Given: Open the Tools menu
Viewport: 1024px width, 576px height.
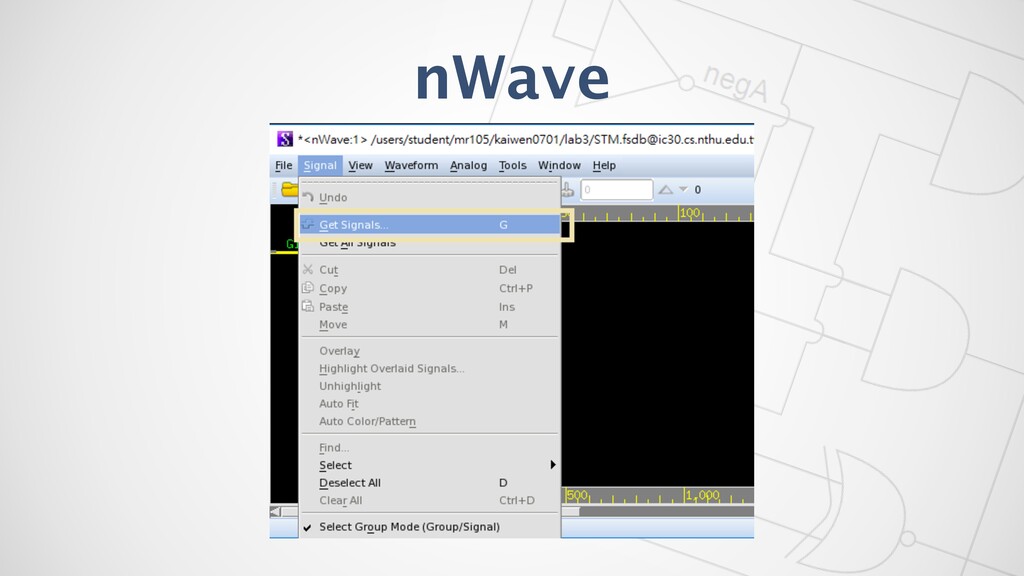Looking at the screenshot, I should coord(512,165).
